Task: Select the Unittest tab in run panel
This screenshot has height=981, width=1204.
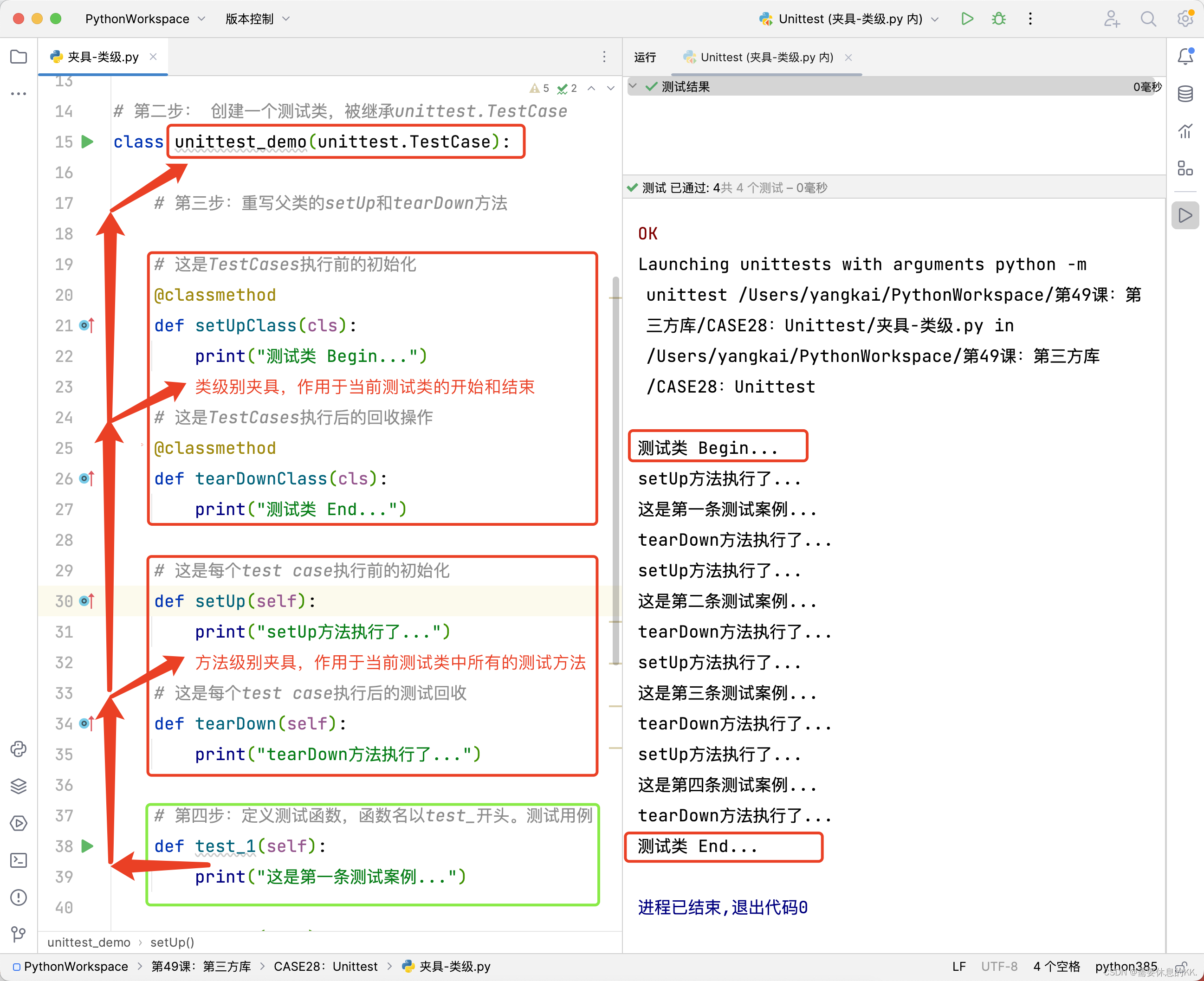Action: tap(764, 56)
